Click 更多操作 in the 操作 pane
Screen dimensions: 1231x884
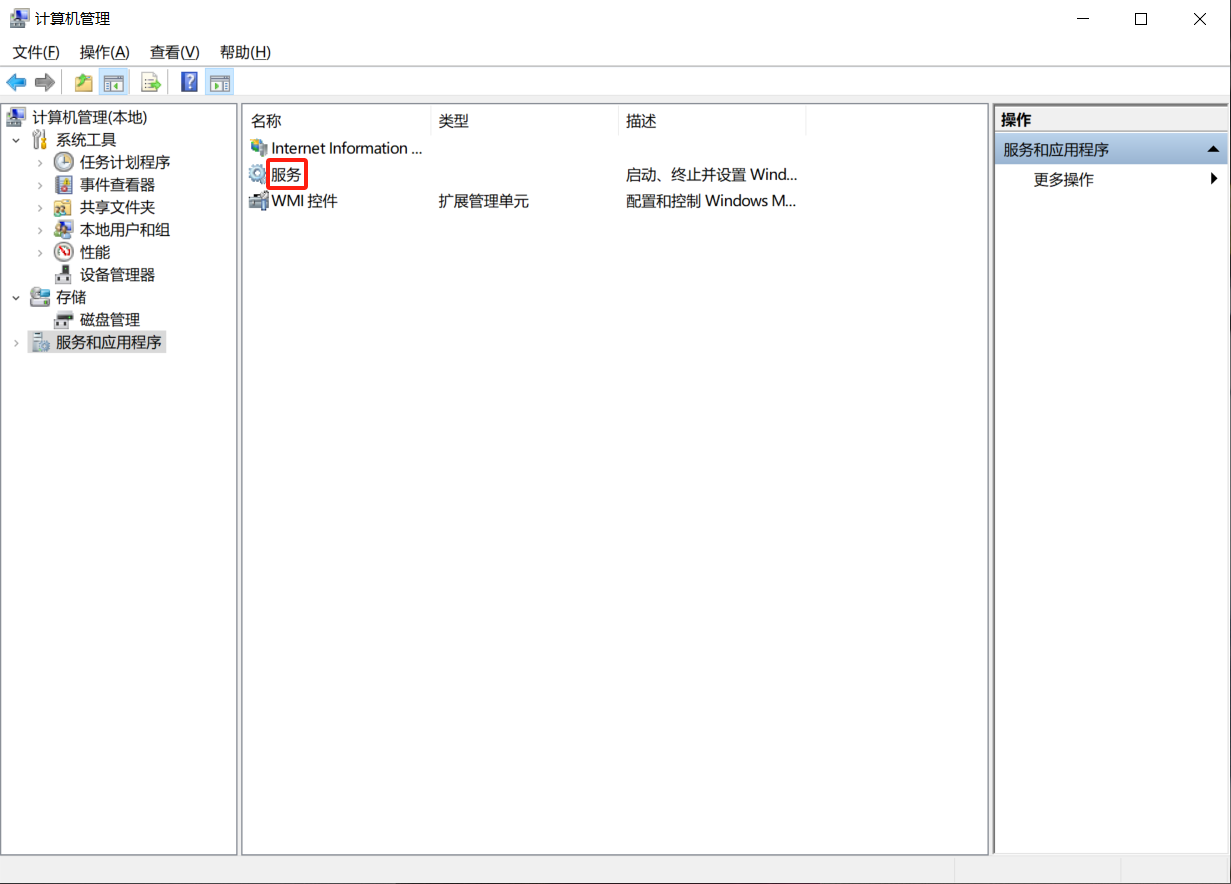pos(1064,176)
